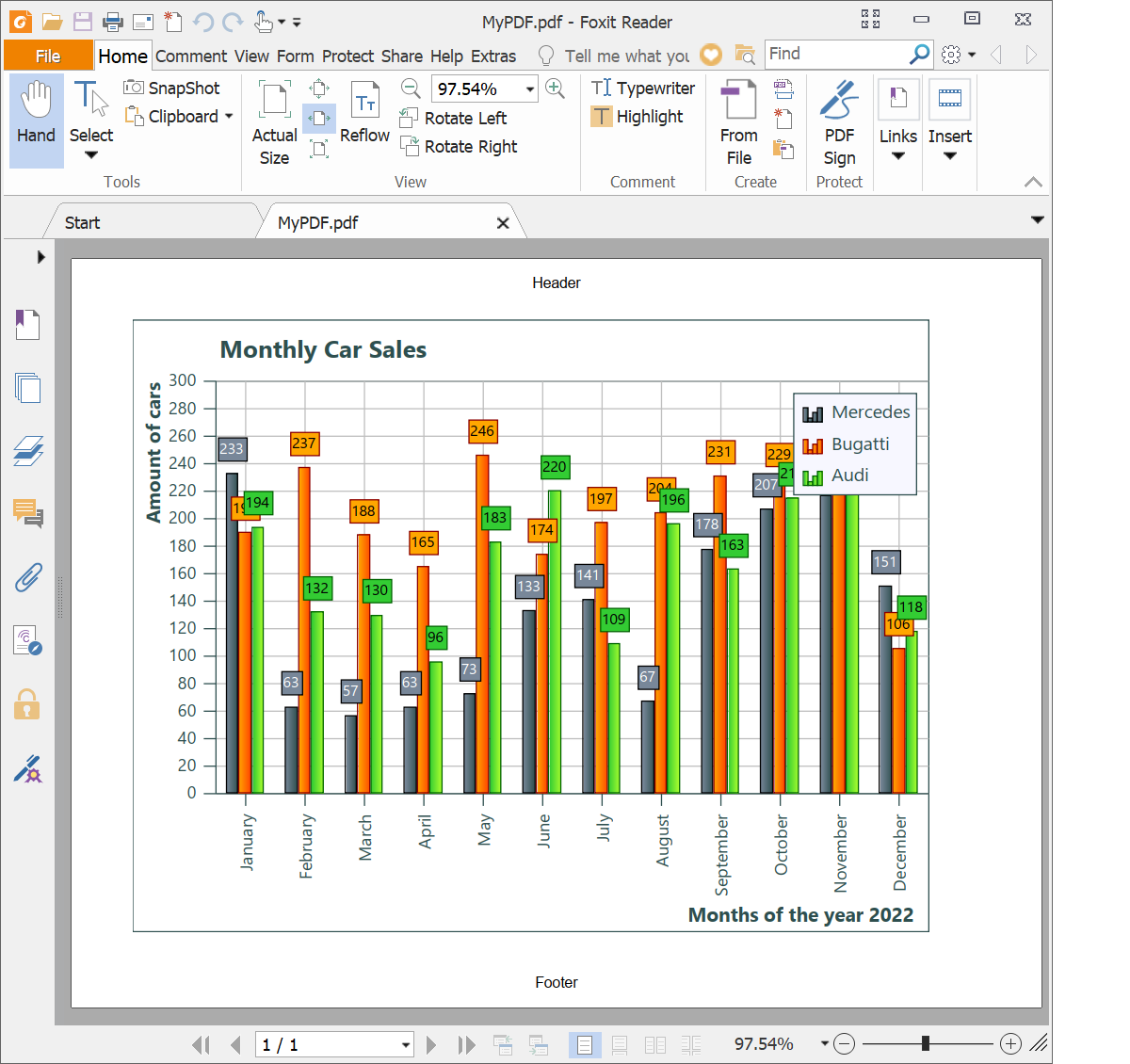Click the Save disk icon
The height and width of the screenshot is (1064, 1130).
(x=83, y=21)
